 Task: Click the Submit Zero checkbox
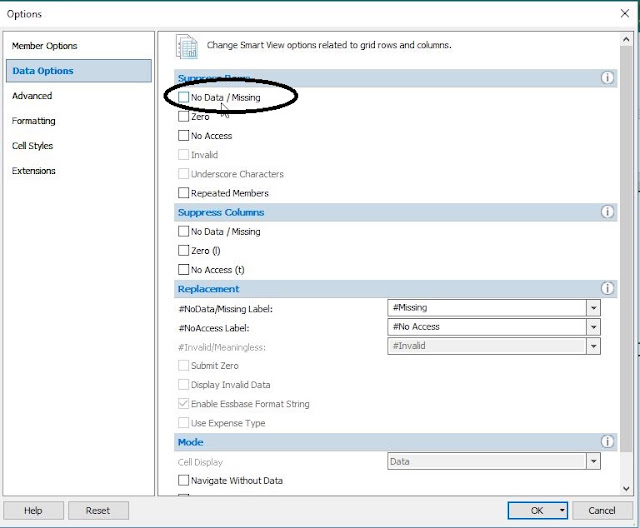click(x=183, y=365)
